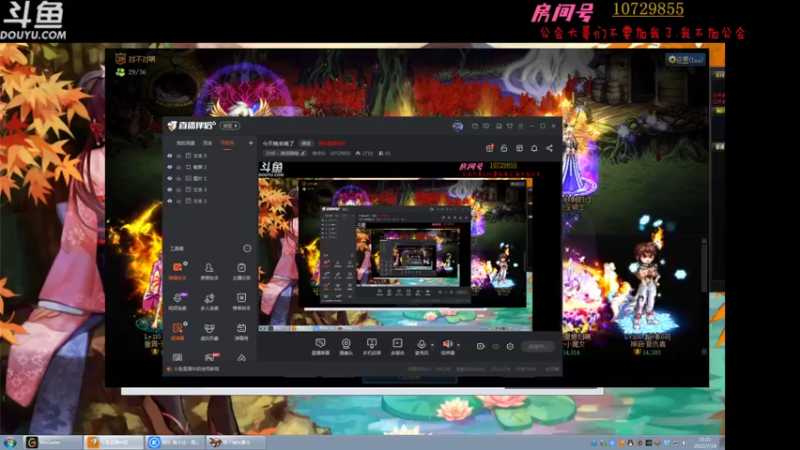This screenshot has height=450, width=800.
Task: Click the 修改 button next to stream title
Action: [306, 143]
